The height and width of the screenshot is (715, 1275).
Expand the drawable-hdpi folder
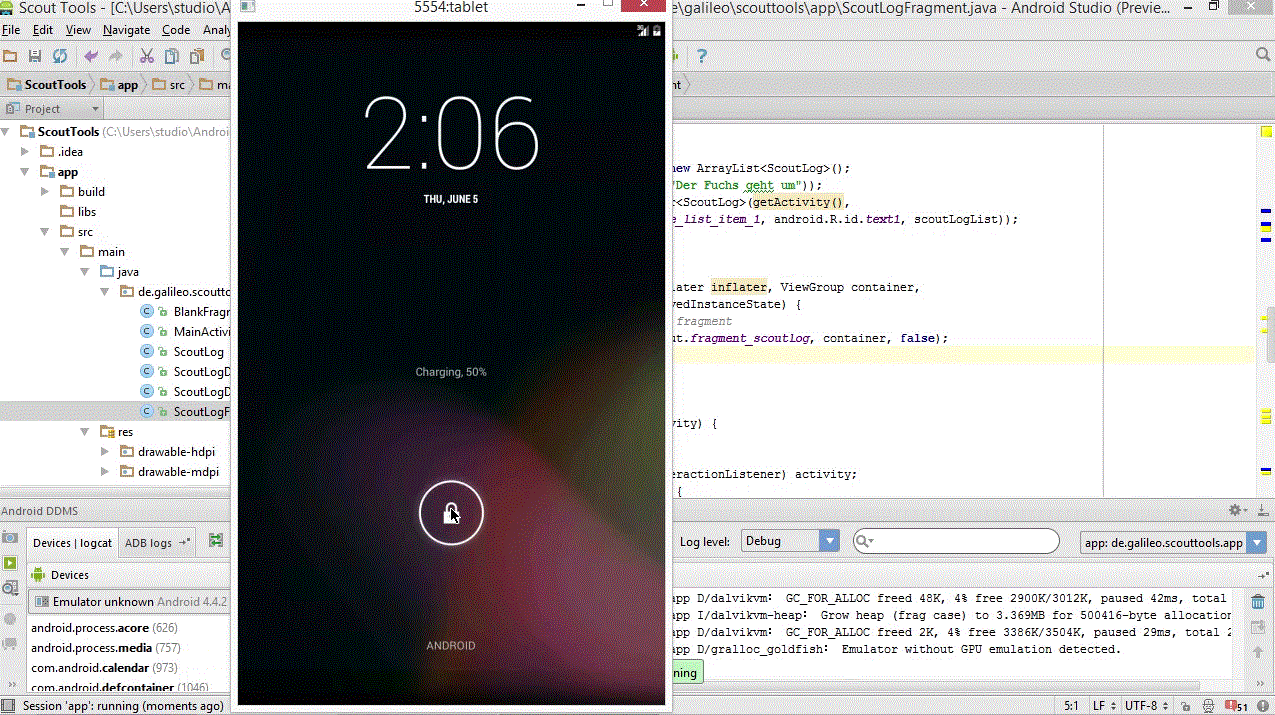106,452
